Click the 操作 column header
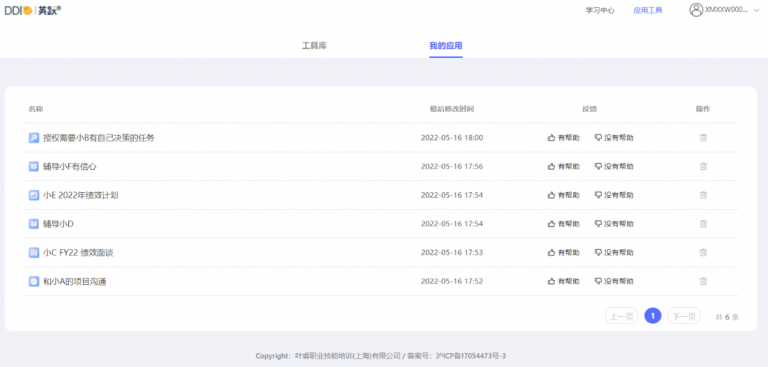The width and height of the screenshot is (768, 367). [703, 109]
